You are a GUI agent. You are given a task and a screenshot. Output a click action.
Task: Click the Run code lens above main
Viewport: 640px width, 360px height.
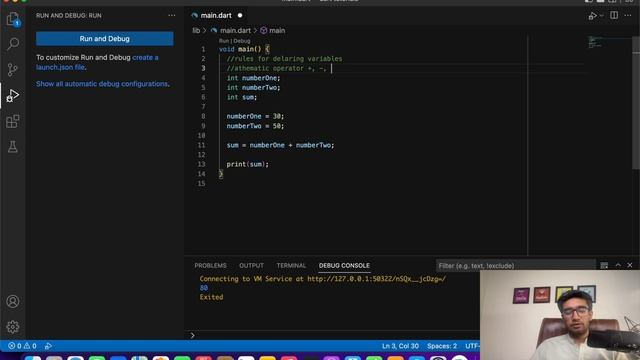pyautogui.click(x=224, y=41)
